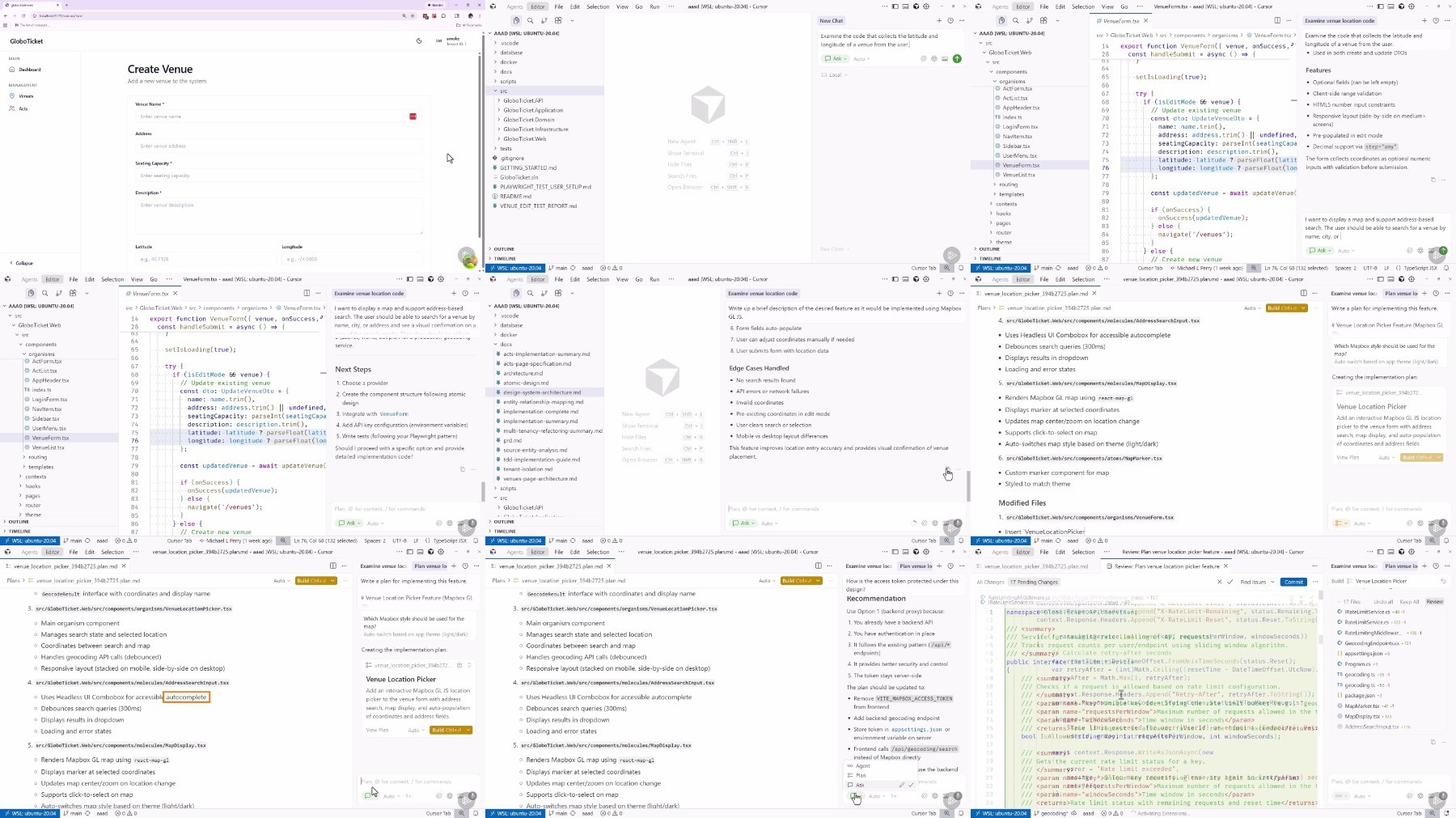This screenshot has width=1456, height=818.
Task: Open GloboTicket.sln in the explorer tree
Action: tap(518, 177)
